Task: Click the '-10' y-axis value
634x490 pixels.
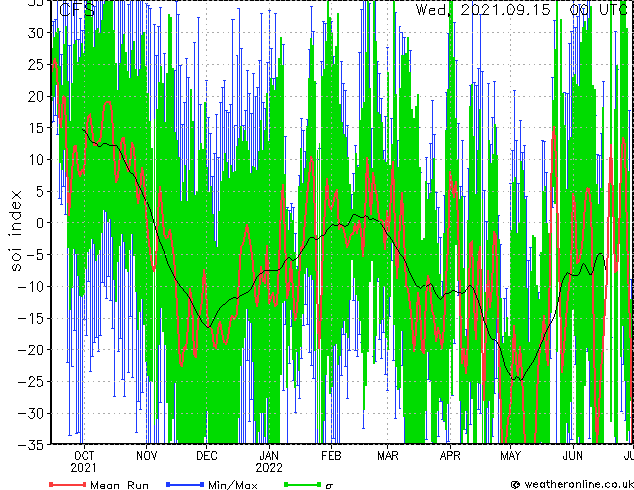Action: click(x=31, y=286)
